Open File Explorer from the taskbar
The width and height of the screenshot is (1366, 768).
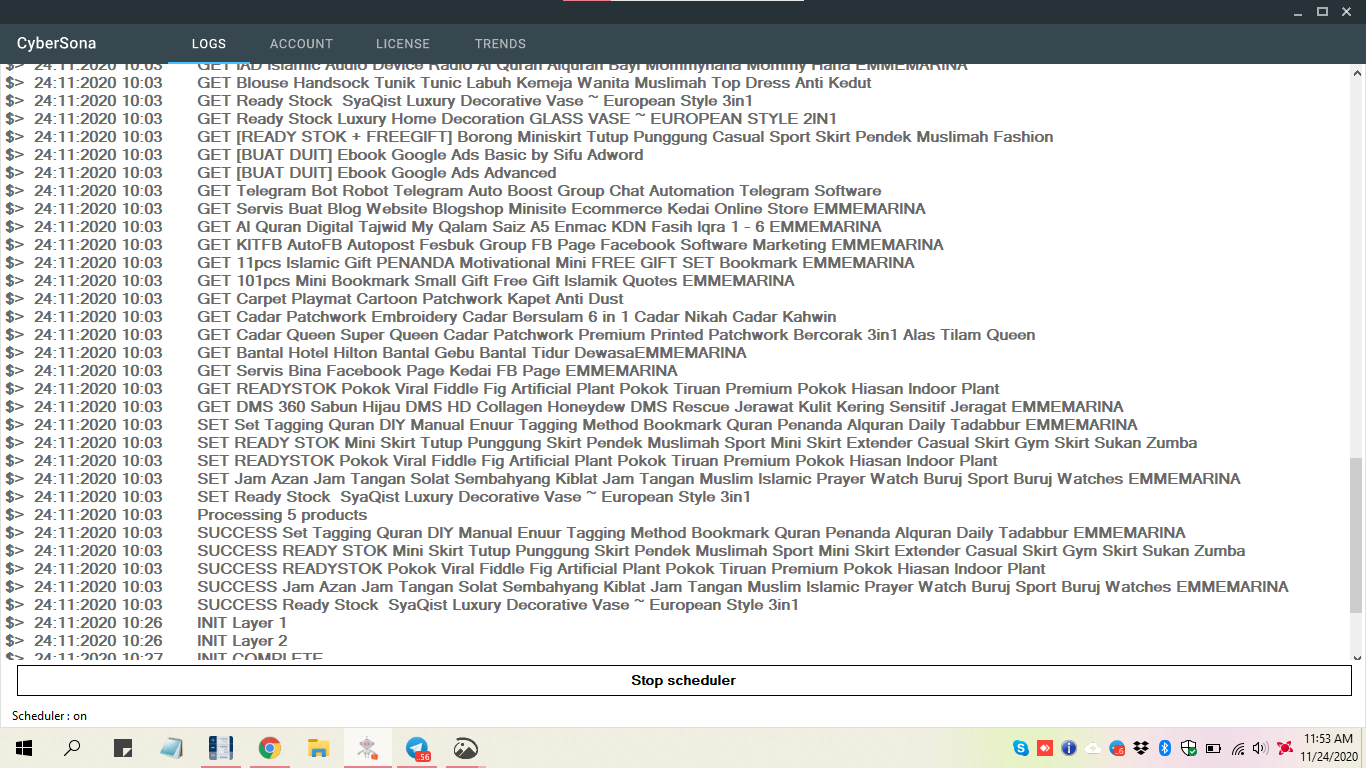pos(318,748)
